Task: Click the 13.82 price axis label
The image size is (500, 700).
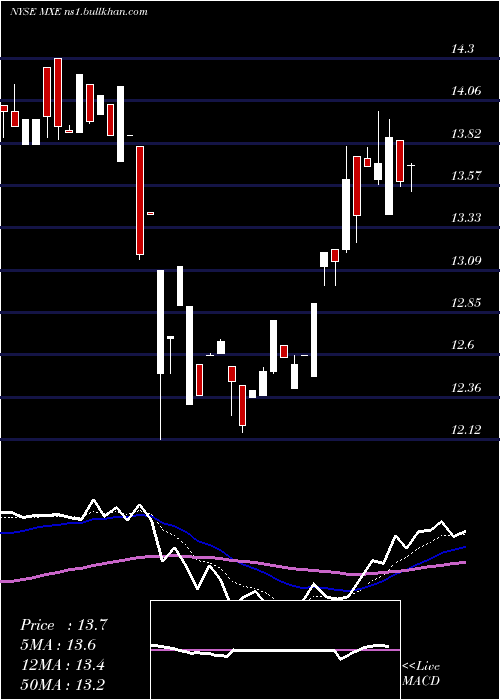Action: [x=466, y=133]
